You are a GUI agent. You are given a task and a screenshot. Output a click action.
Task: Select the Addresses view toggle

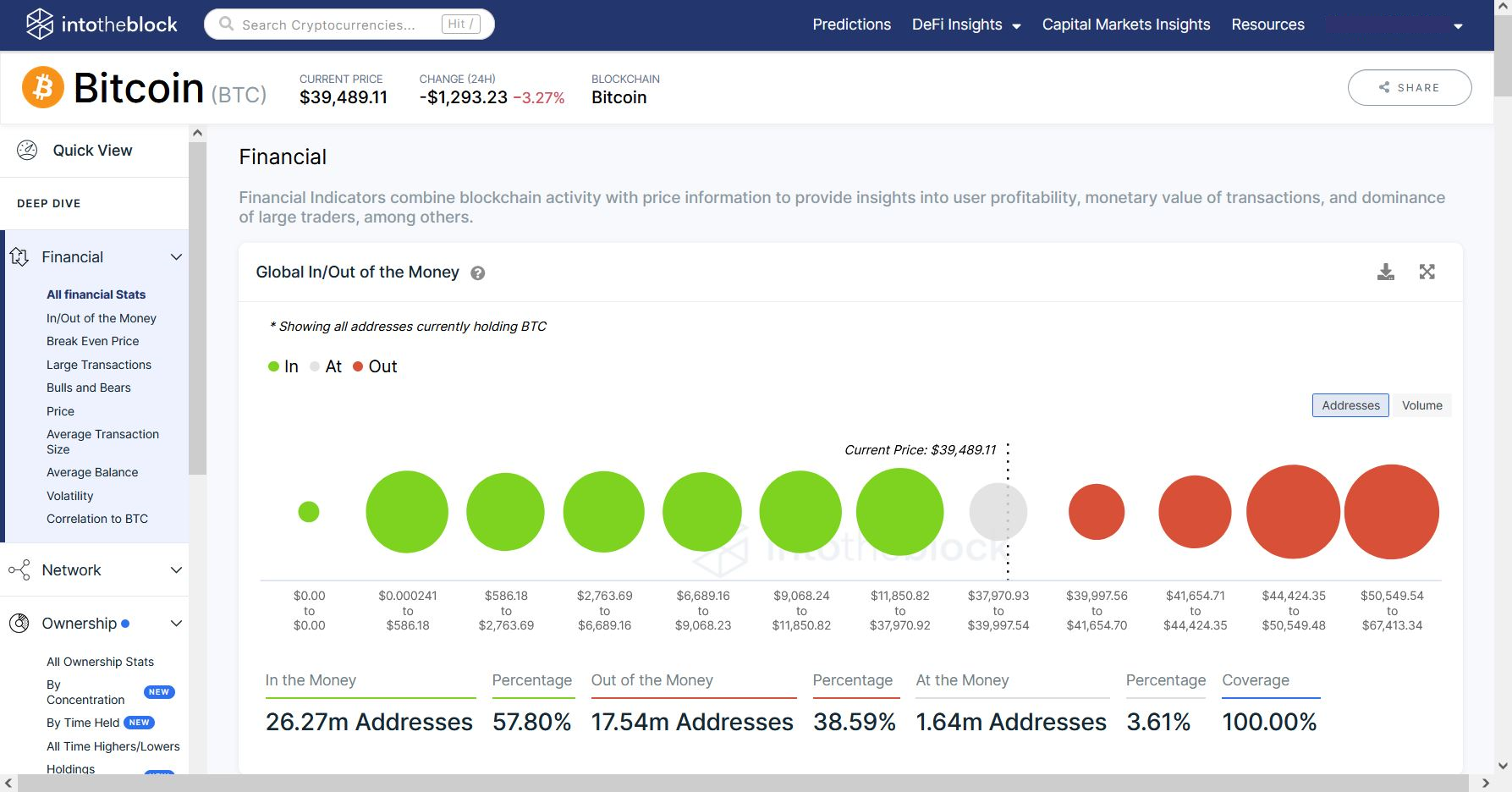coord(1350,405)
